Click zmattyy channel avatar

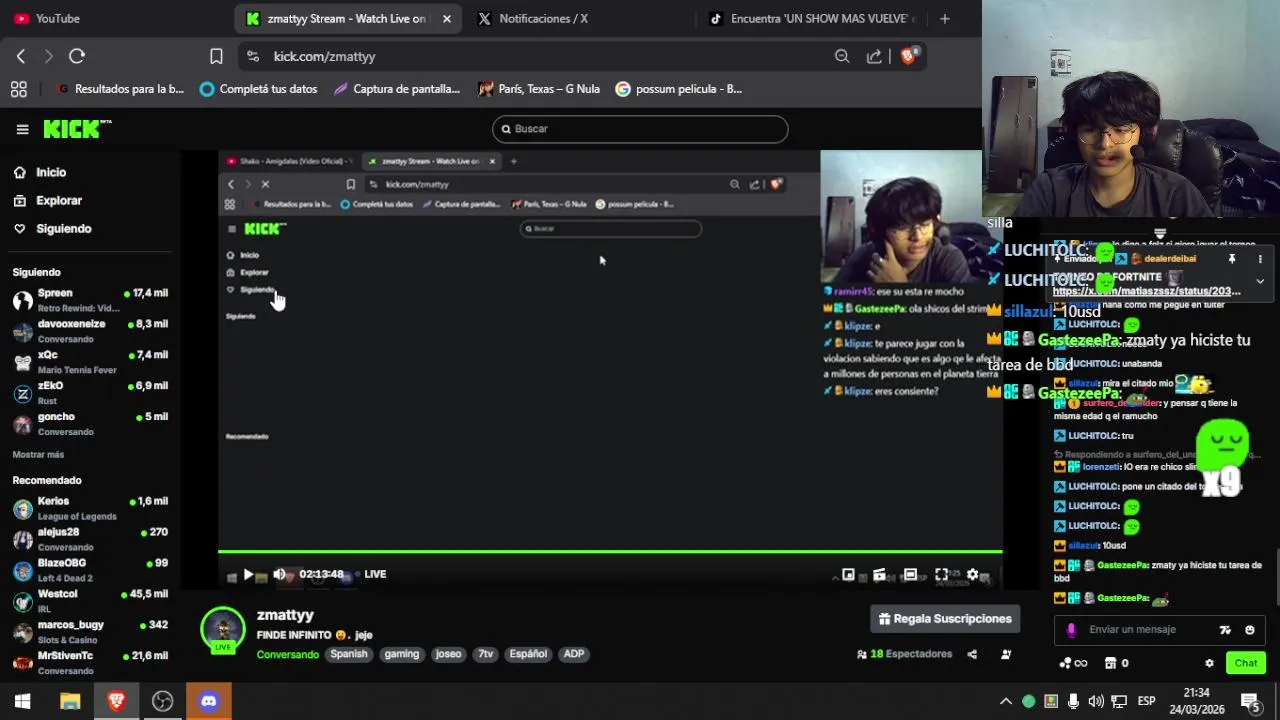coord(223,630)
